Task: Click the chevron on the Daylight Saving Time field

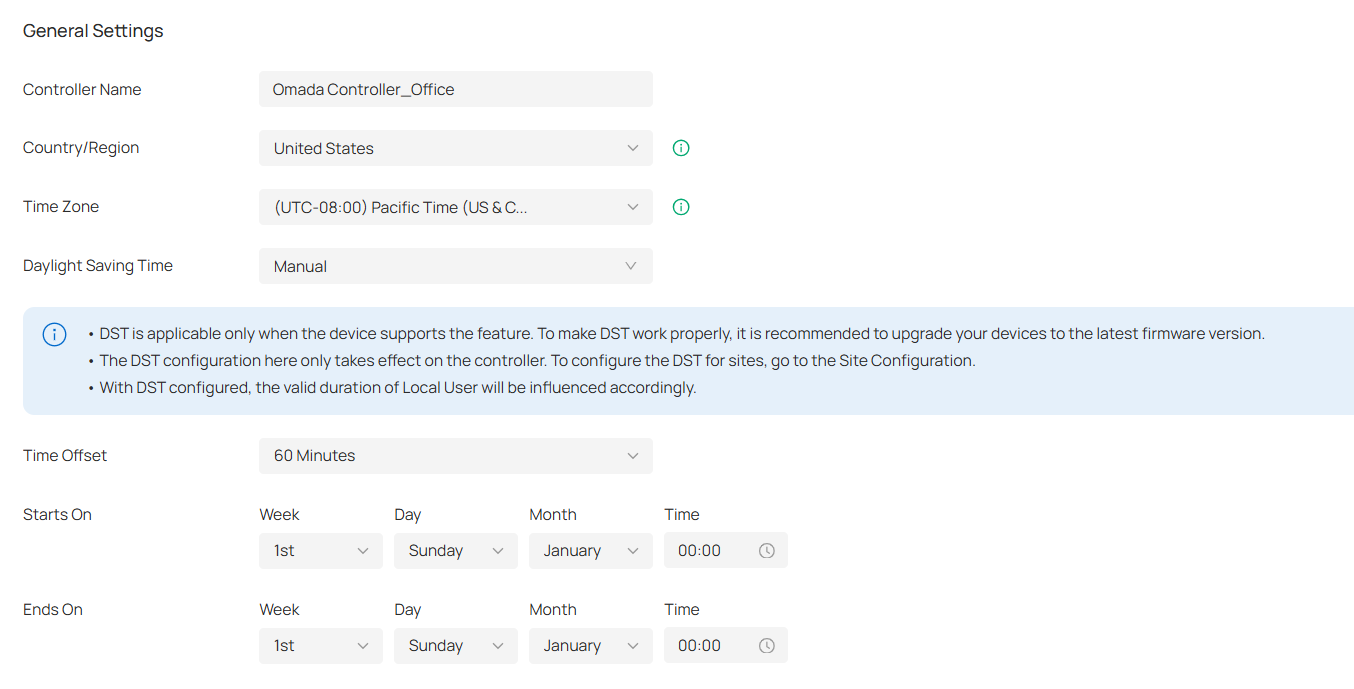Action: (632, 265)
